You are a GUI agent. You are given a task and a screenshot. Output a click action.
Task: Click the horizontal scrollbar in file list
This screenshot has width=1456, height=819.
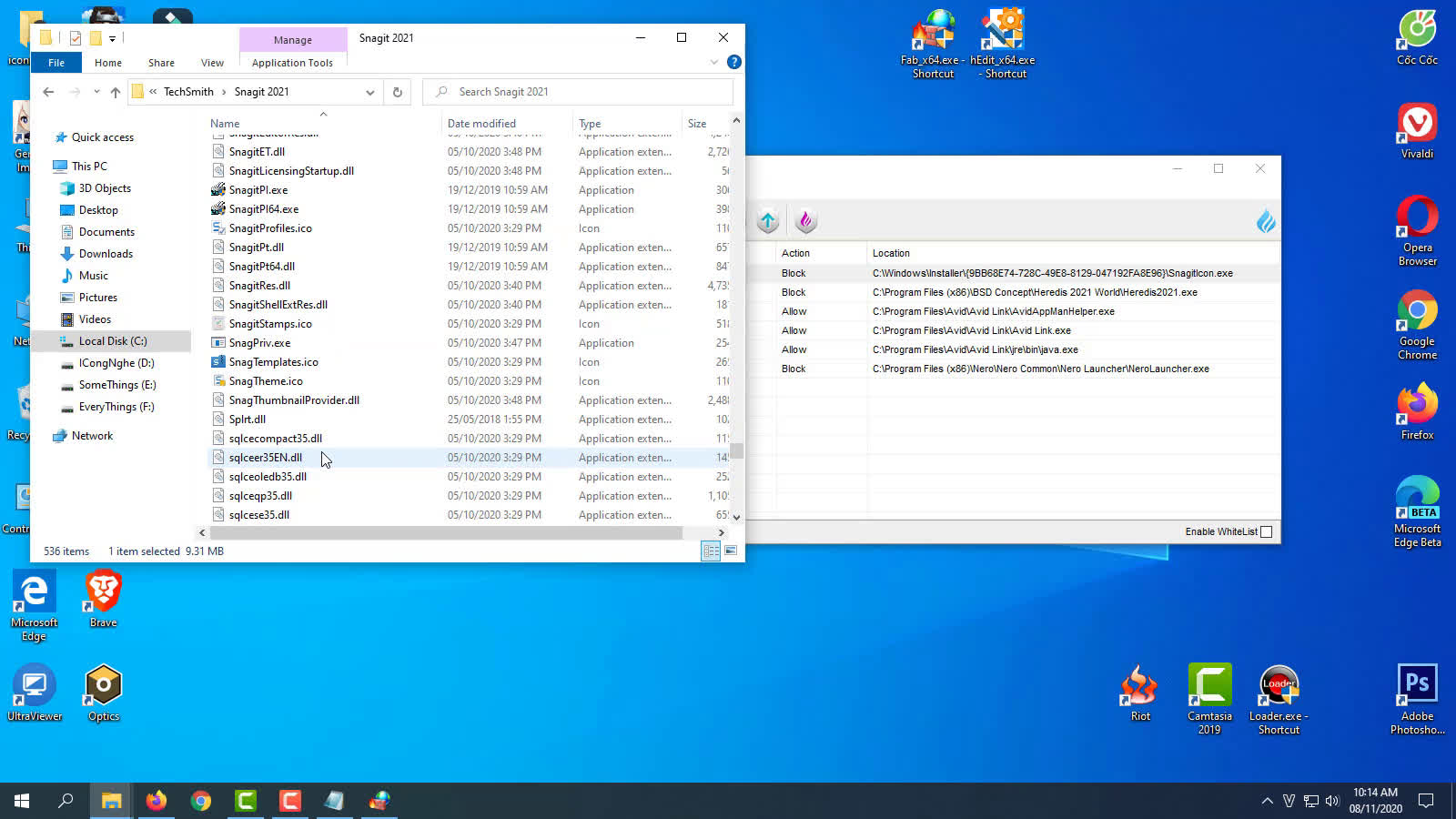click(x=446, y=532)
